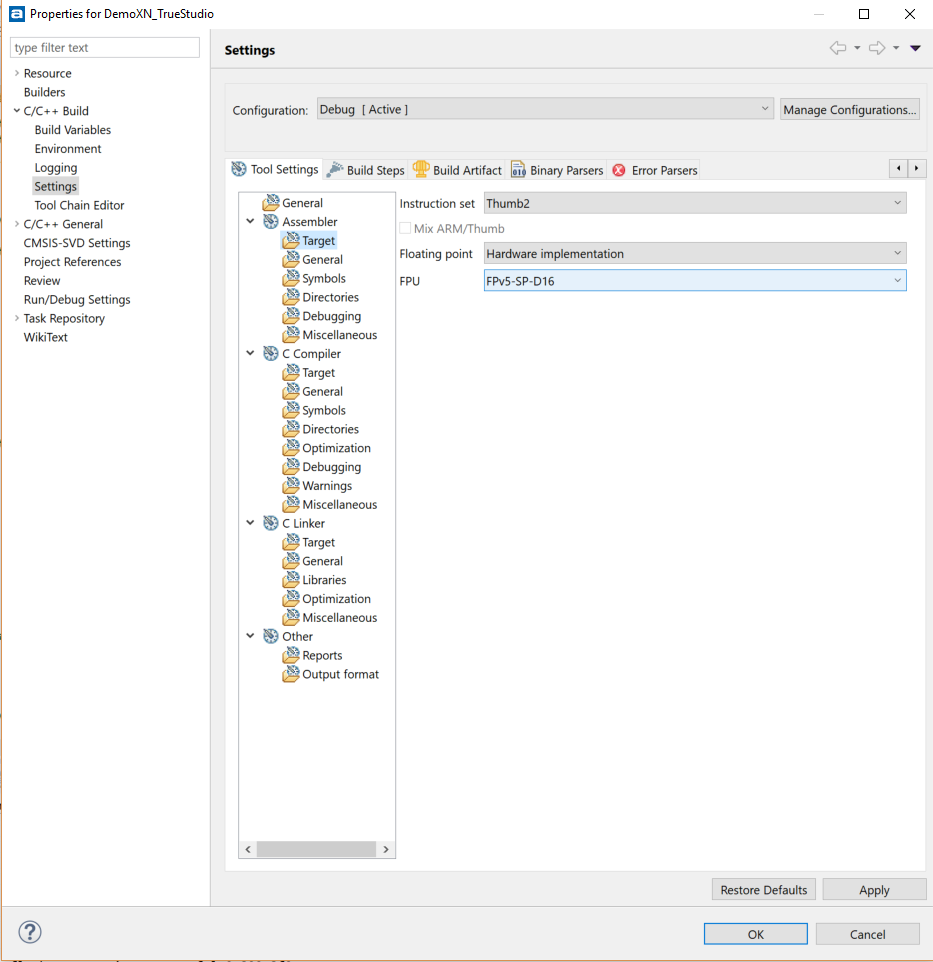Open the Instruction set dropdown
This screenshot has width=933, height=962.
(695, 203)
